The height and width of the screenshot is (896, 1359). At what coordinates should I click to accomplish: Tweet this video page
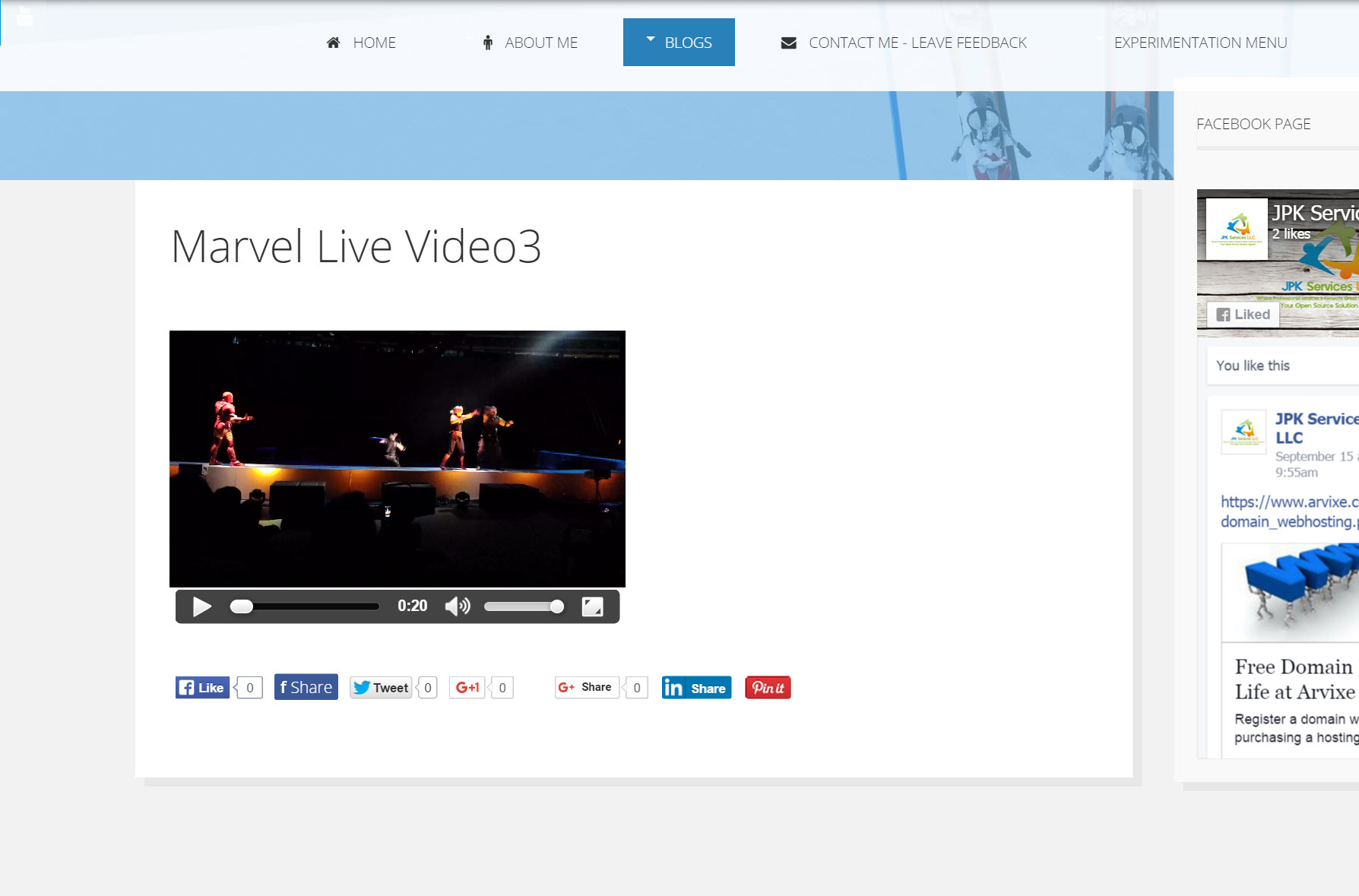tap(381, 688)
